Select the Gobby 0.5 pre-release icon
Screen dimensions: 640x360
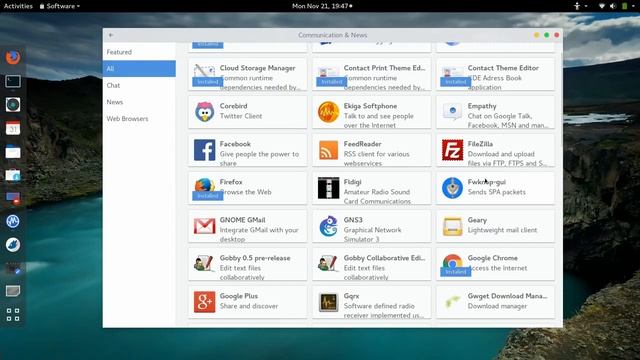click(x=204, y=264)
